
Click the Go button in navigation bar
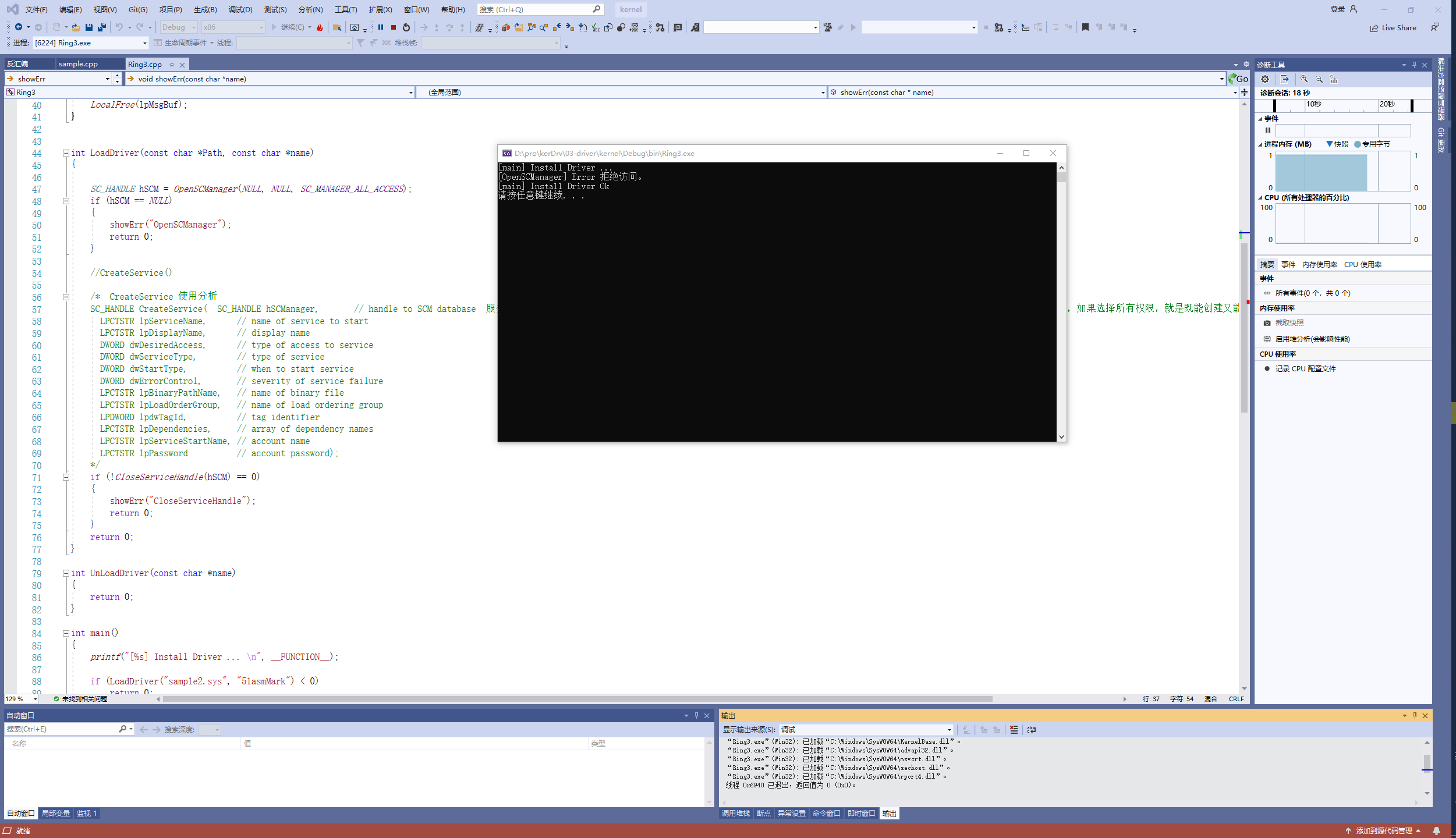pyautogui.click(x=1238, y=79)
